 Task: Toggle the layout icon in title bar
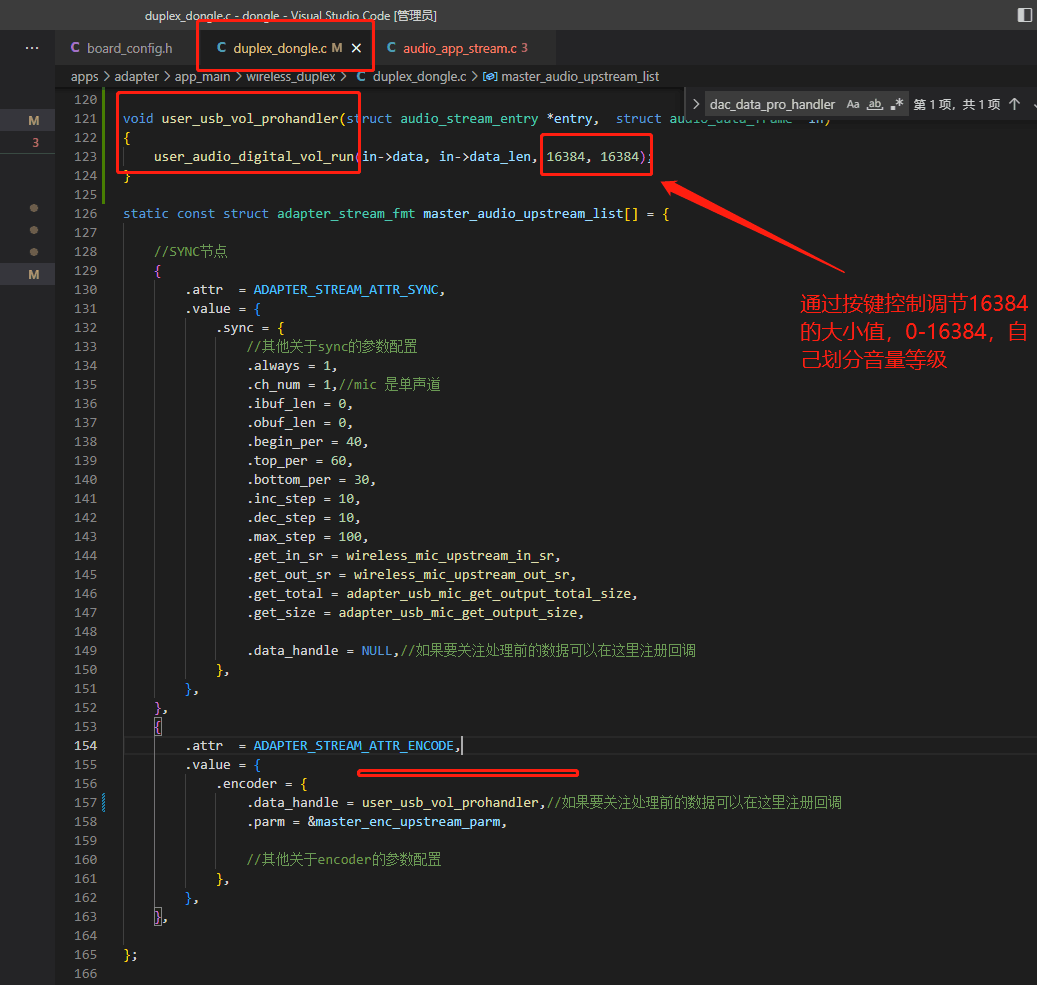1024,15
